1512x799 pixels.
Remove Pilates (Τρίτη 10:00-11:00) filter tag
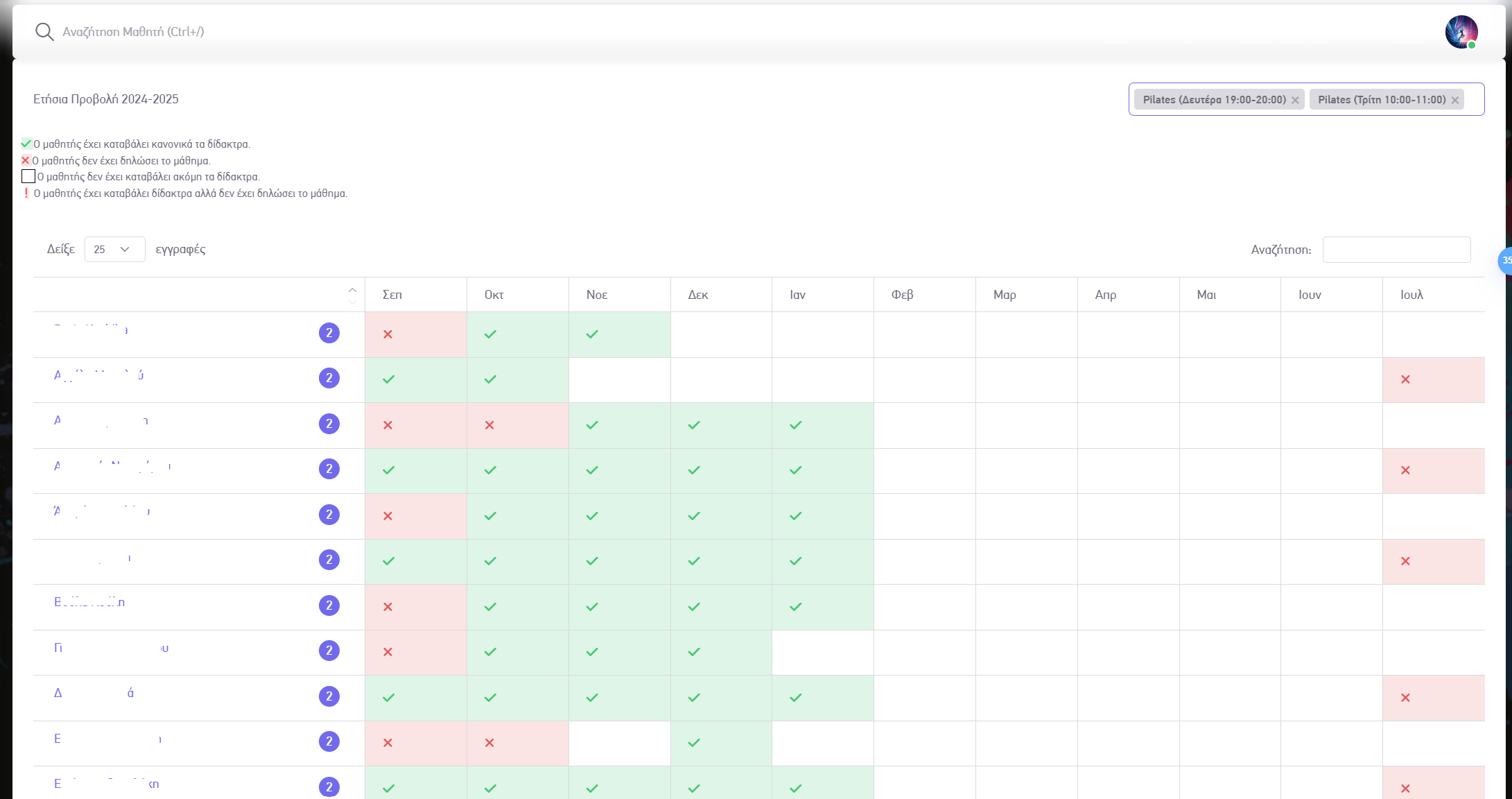(1455, 100)
